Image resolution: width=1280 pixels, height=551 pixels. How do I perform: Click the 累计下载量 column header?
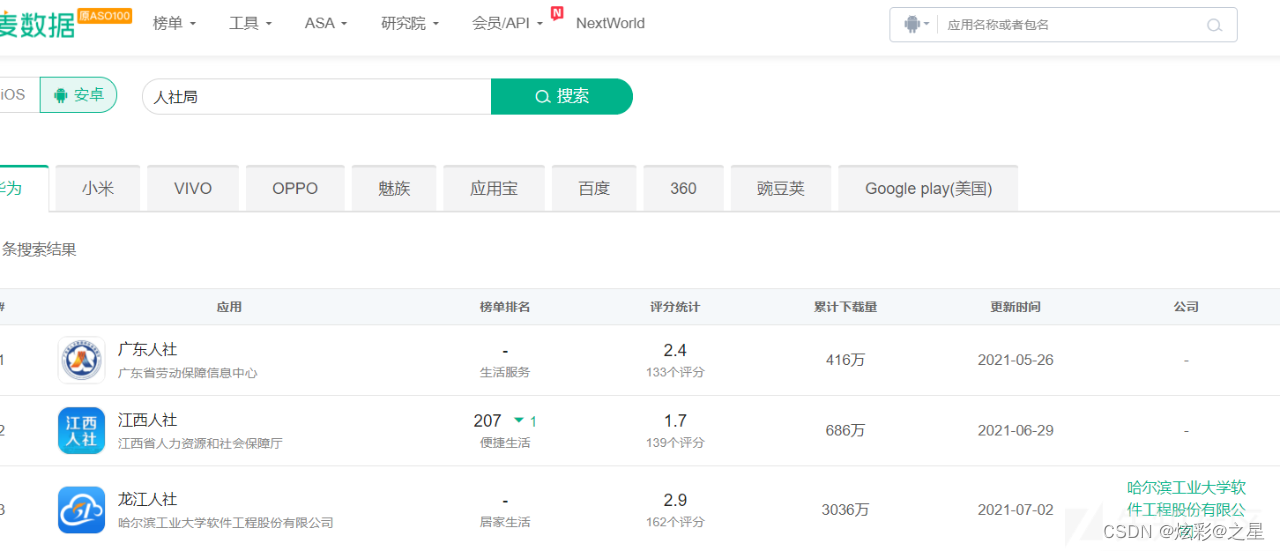pos(845,307)
